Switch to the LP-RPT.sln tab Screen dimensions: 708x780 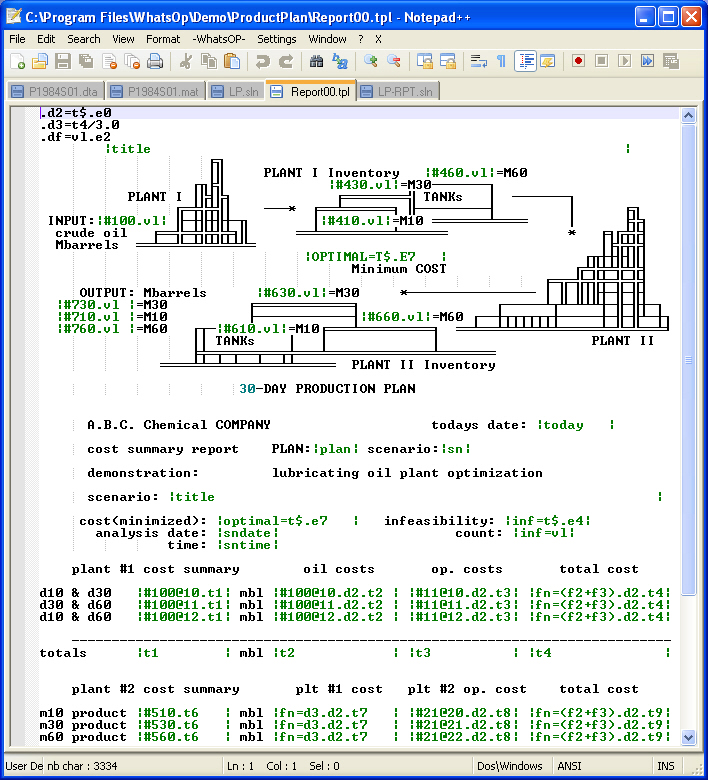tap(398, 92)
